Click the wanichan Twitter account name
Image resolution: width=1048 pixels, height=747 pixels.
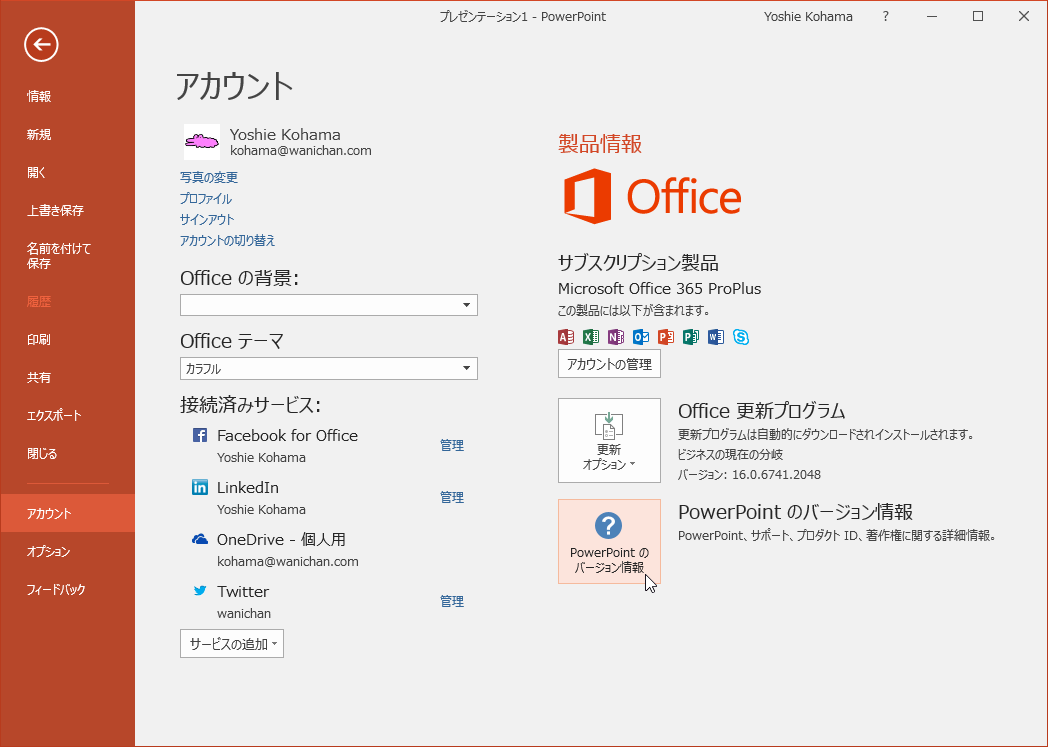pyautogui.click(x=244, y=613)
